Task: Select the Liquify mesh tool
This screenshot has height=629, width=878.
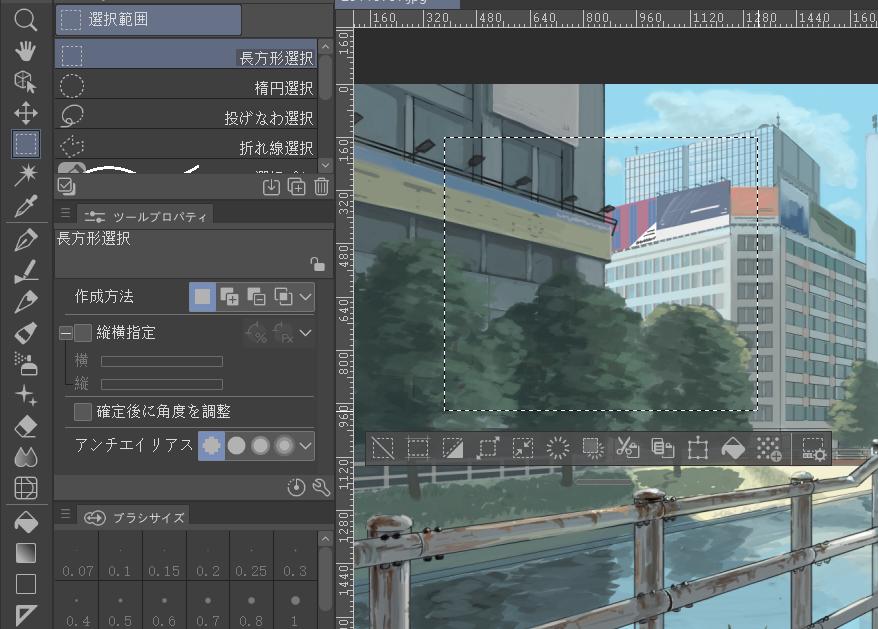Action: click(x=26, y=488)
